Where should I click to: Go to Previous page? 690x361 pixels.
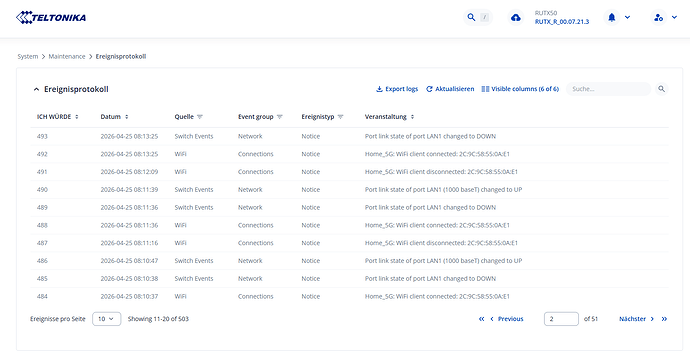[507, 319]
